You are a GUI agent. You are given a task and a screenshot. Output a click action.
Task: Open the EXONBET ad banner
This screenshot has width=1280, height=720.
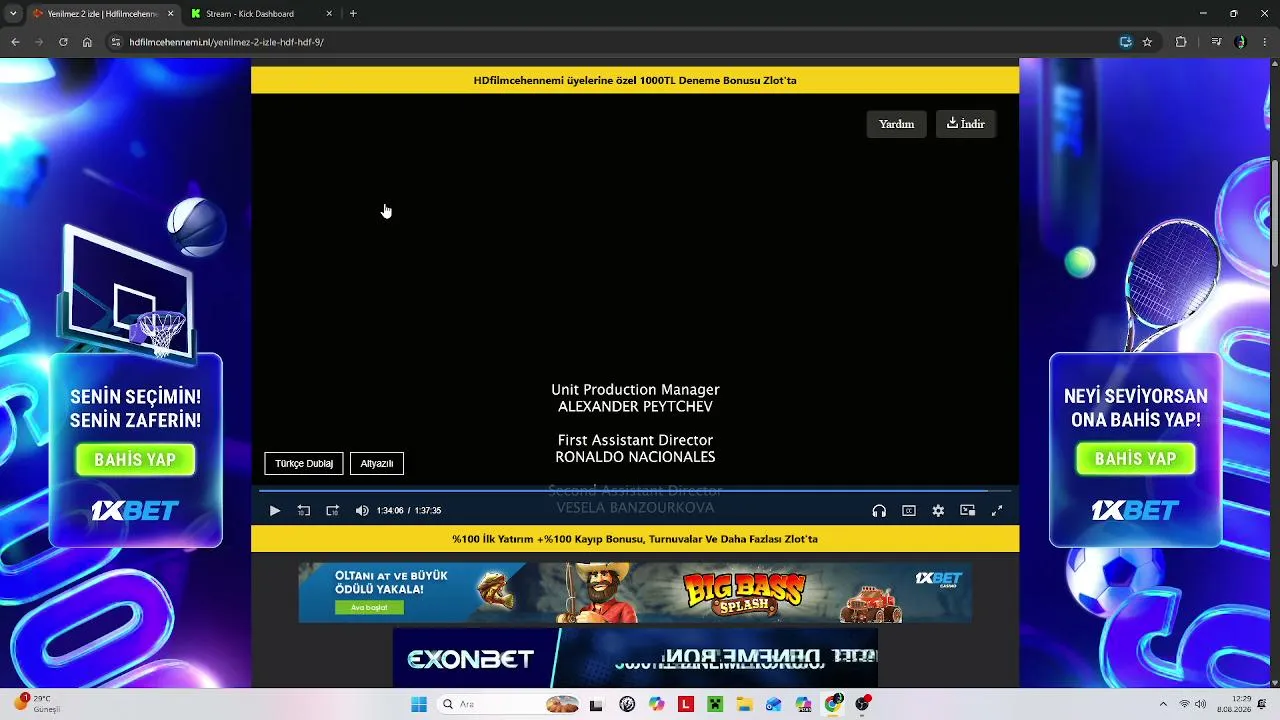click(635, 658)
